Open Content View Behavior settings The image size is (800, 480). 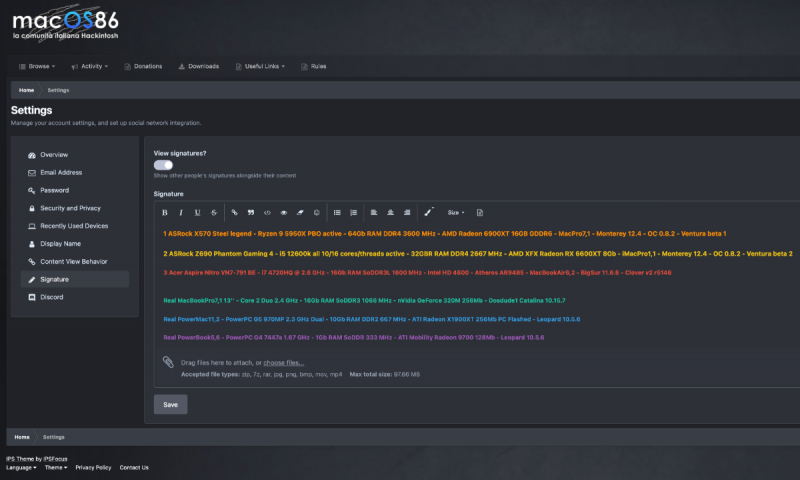pos(74,262)
